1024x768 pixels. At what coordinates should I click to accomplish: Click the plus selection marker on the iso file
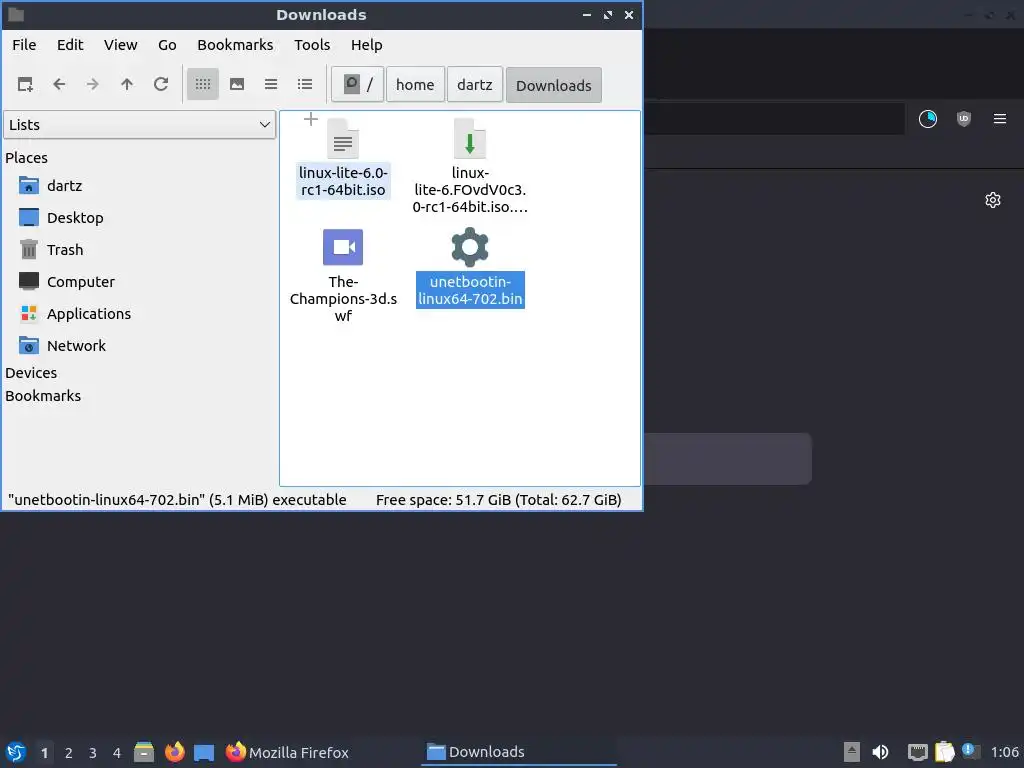pos(311,120)
